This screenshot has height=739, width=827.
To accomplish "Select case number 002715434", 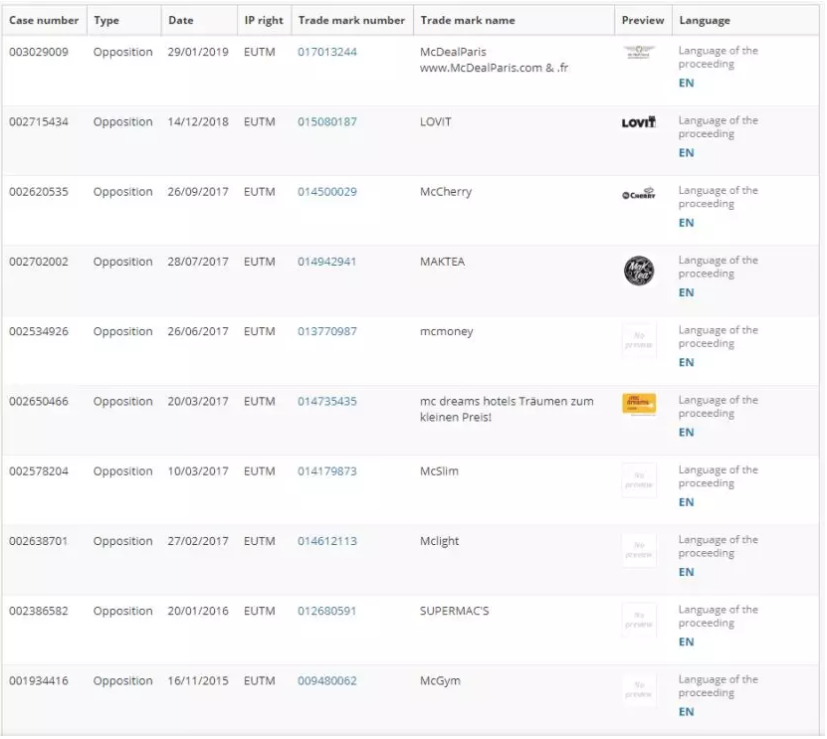I will [39, 122].
